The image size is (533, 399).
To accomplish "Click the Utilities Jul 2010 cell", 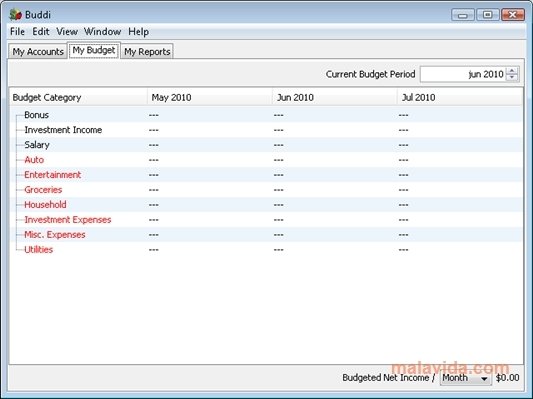I will pos(460,249).
